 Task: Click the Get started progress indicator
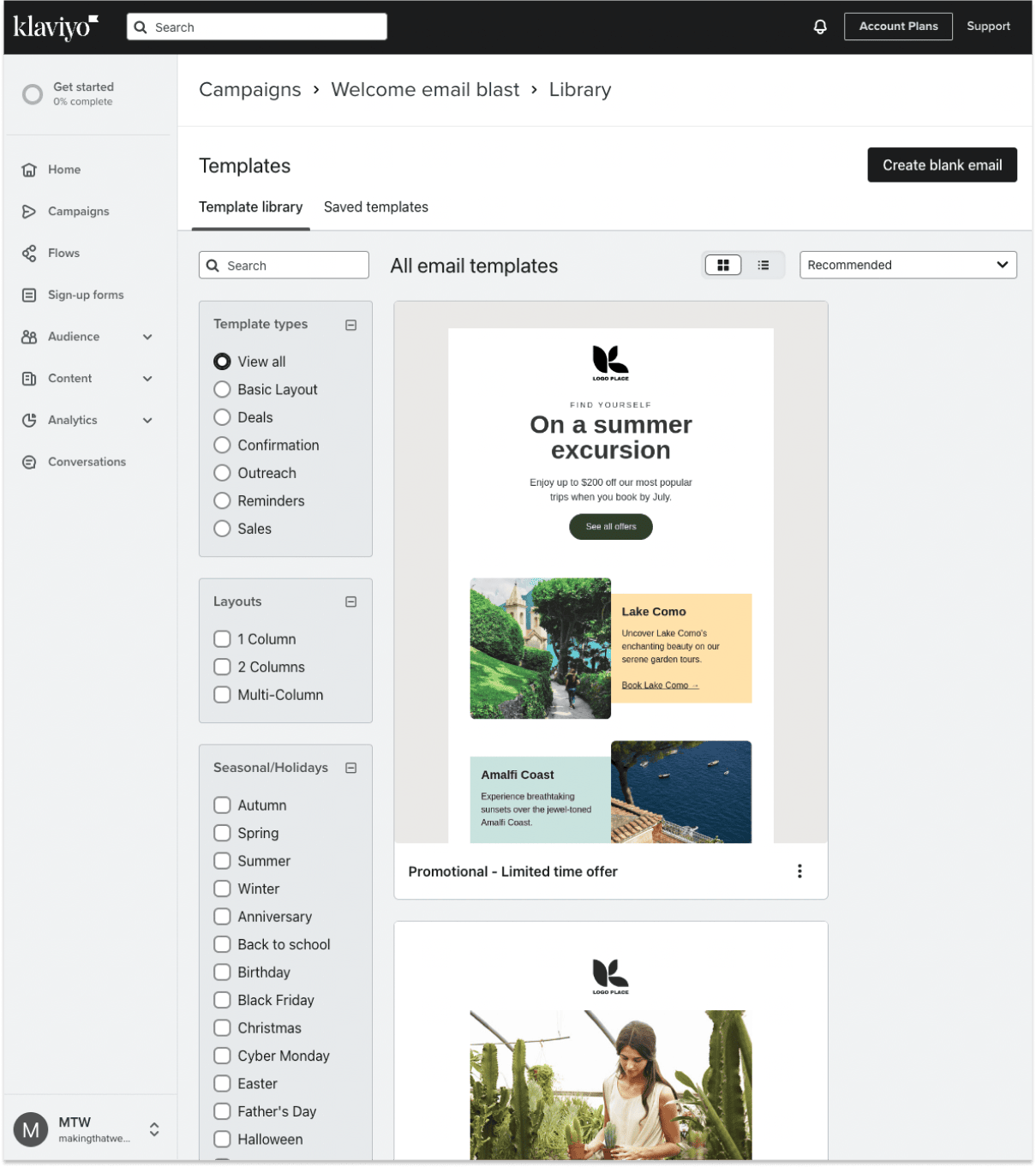pyautogui.click(x=33, y=94)
